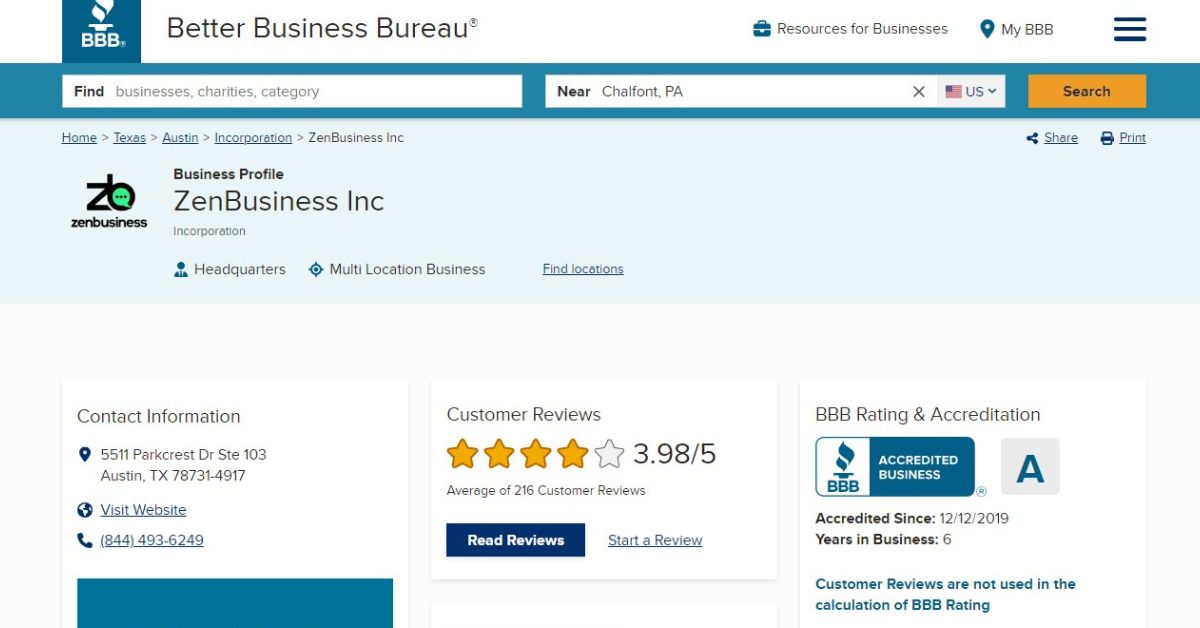Click the Print printer icon
Viewport: 1200px width, 628px height.
[1107, 138]
